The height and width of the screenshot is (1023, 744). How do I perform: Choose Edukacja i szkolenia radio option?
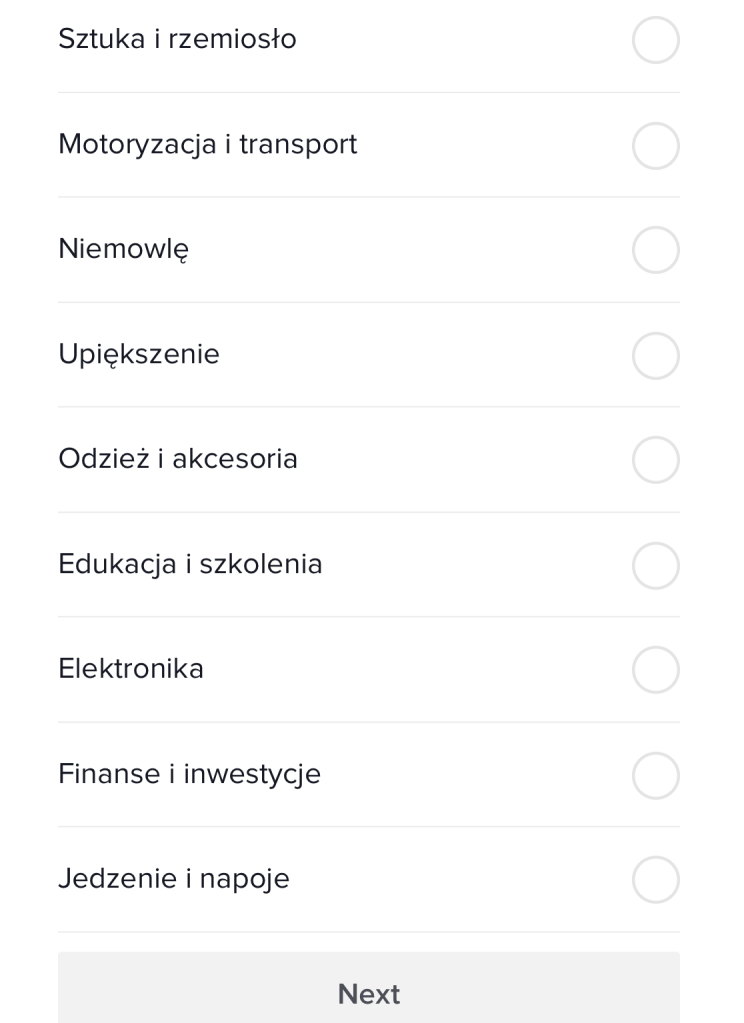point(656,565)
